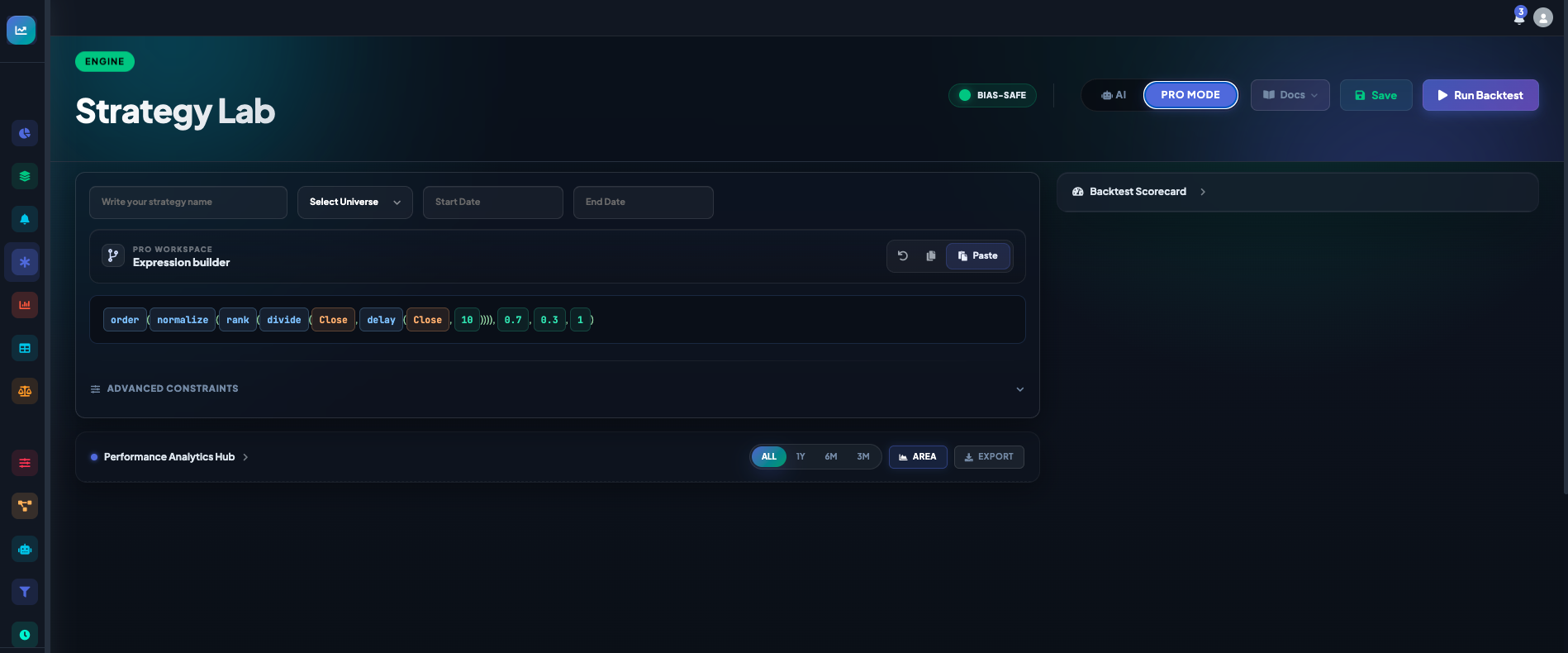Open the robot sidebar icon

pos(25,549)
